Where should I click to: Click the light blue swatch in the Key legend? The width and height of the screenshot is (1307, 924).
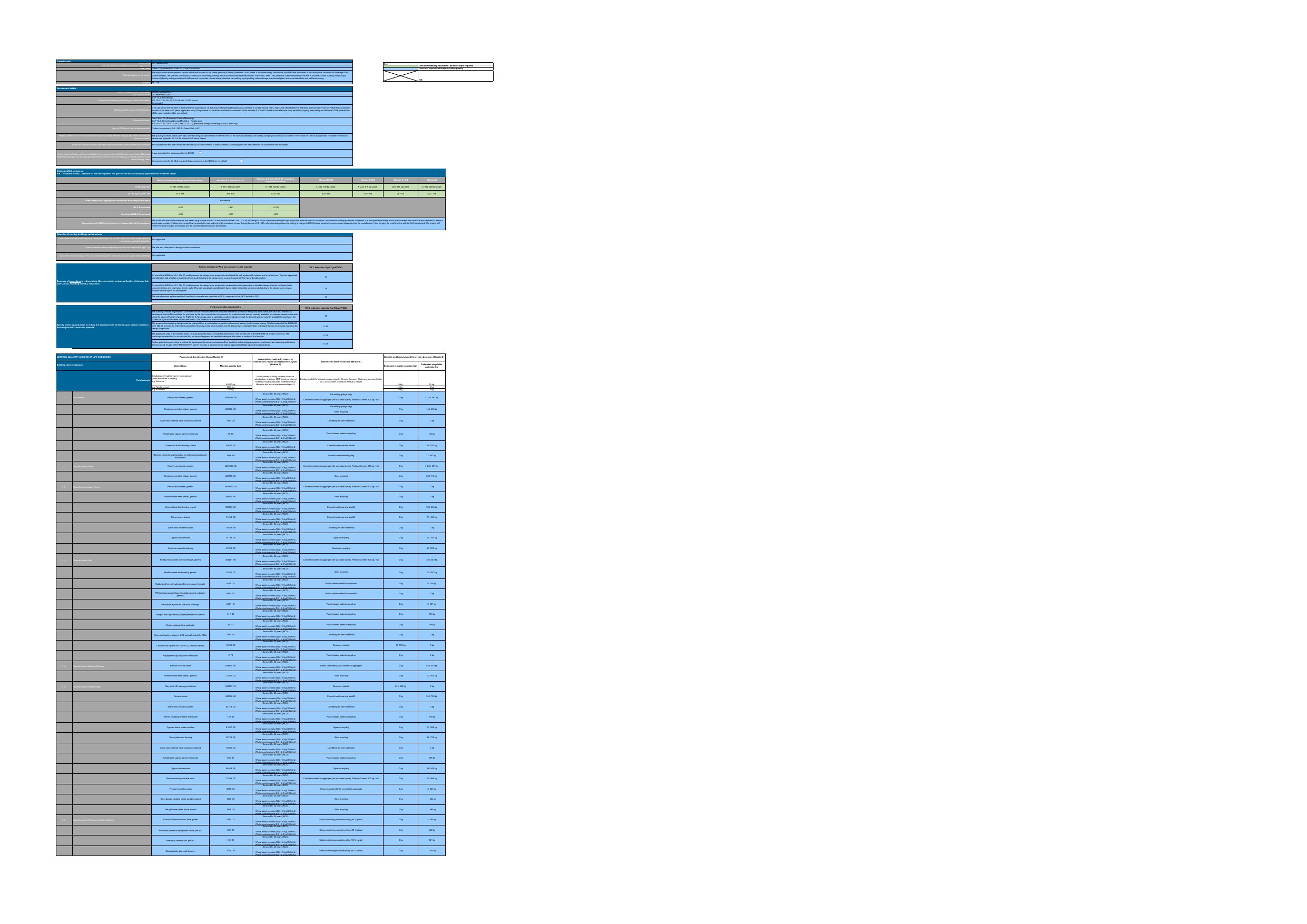click(x=400, y=70)
